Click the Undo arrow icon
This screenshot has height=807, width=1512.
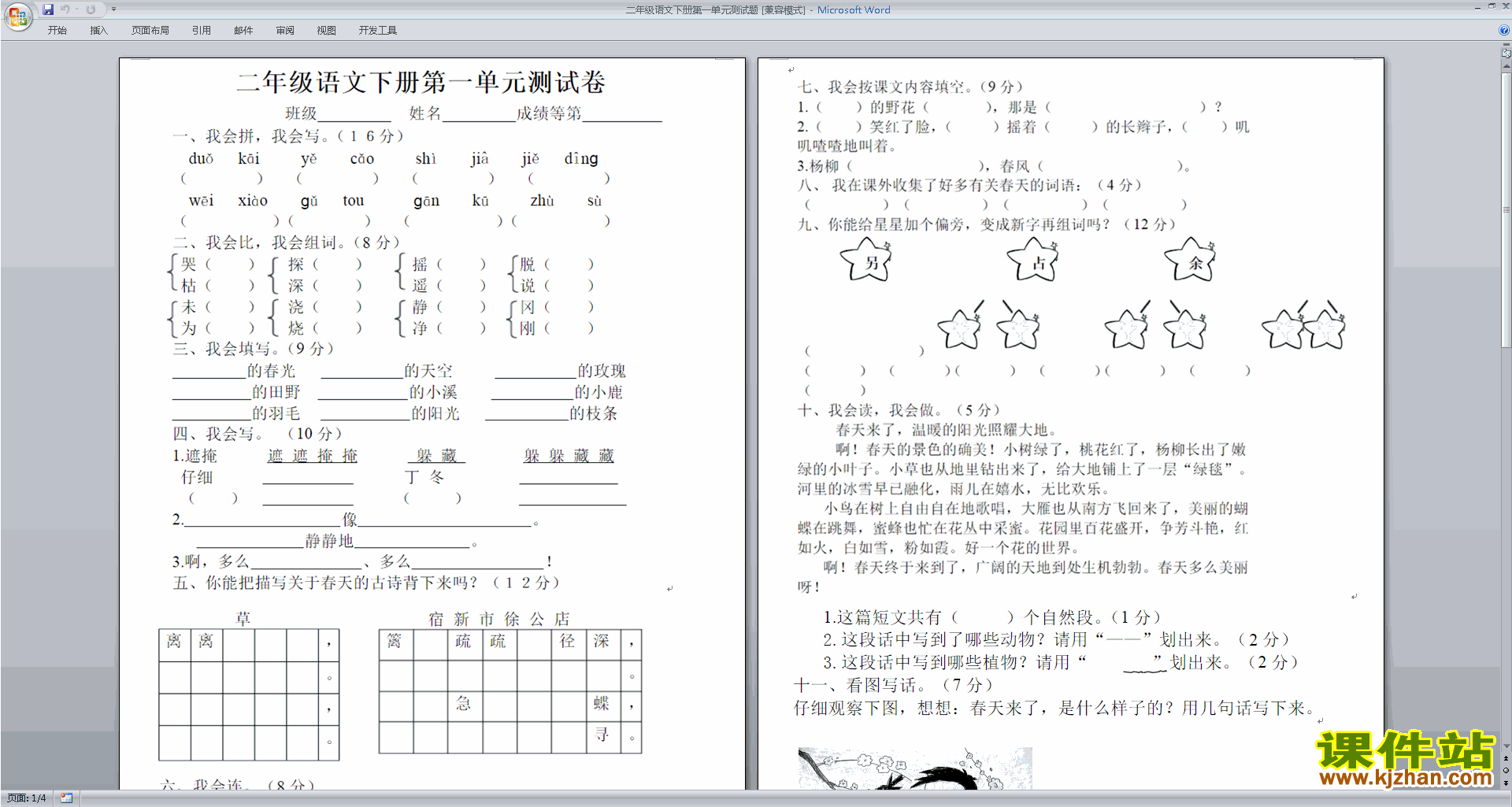point(65,9)
